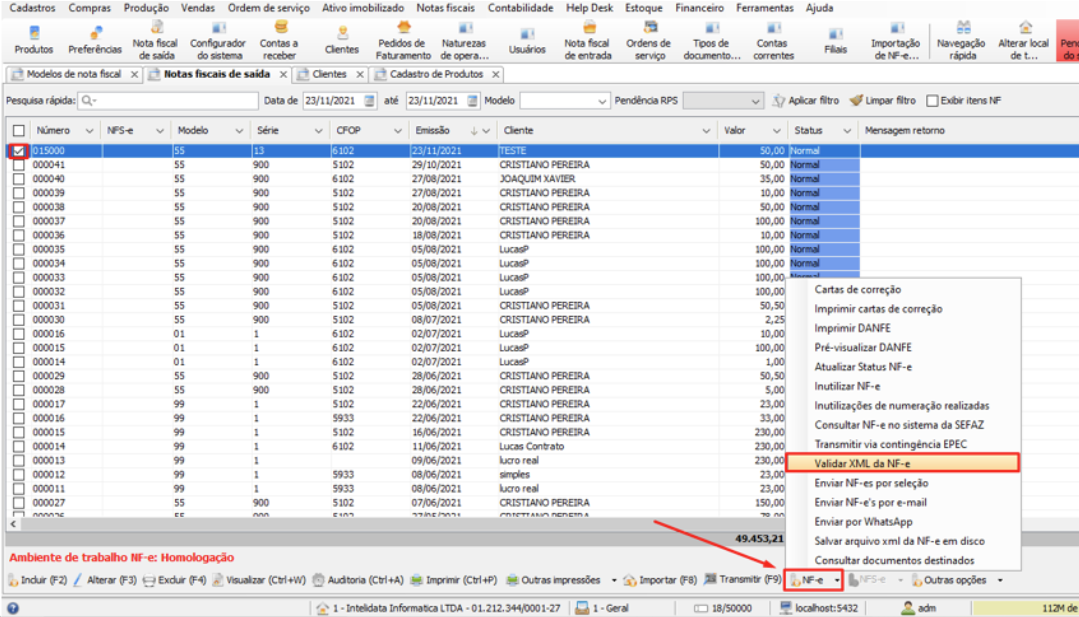Uncheck the checkbox for invoice 015000

pos(19,151)
